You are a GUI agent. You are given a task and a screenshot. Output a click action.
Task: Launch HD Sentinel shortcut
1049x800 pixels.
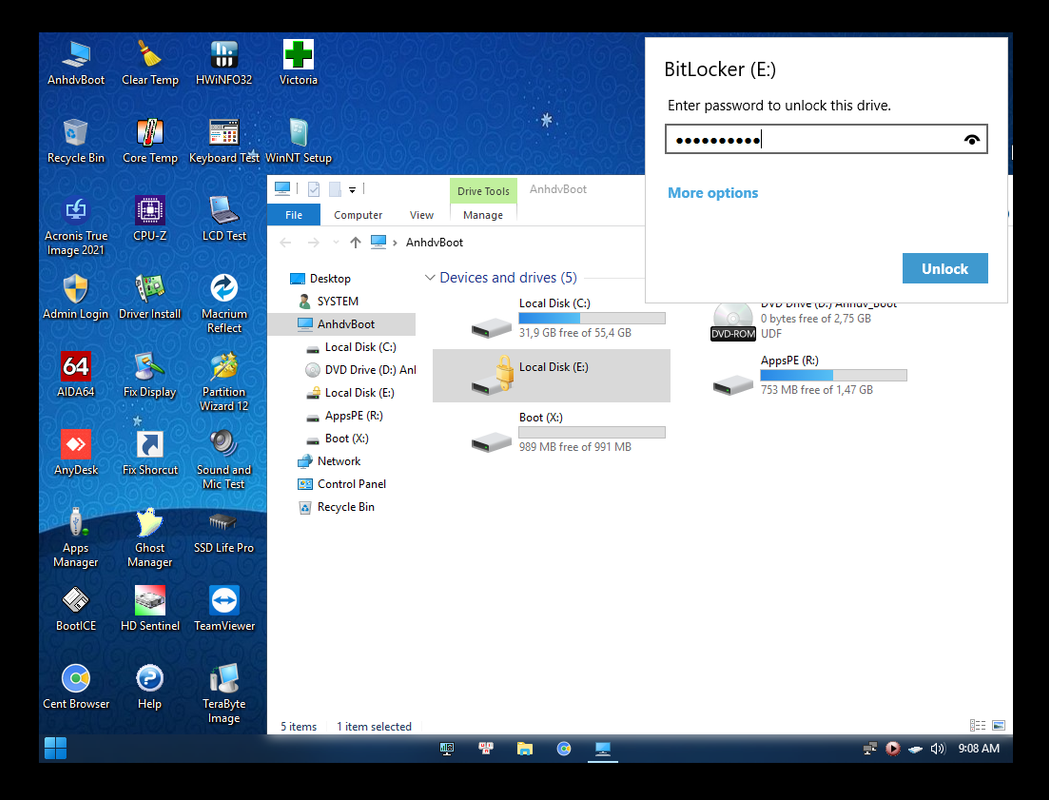150,609
